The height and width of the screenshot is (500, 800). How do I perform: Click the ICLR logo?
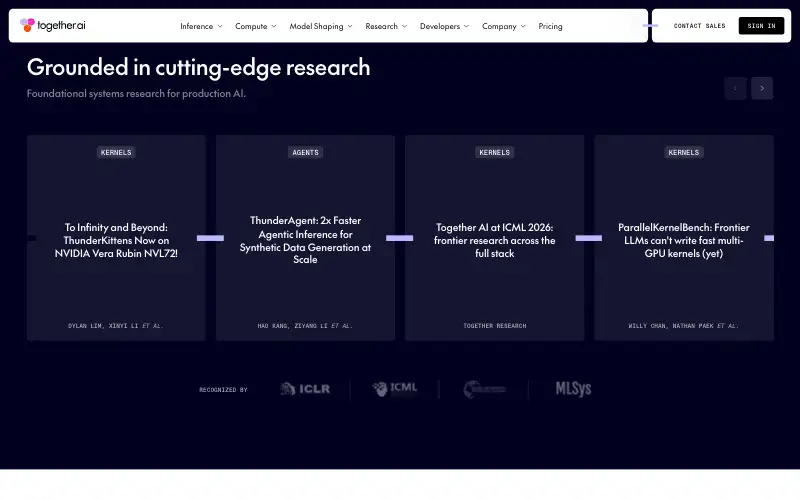point(305,389)
